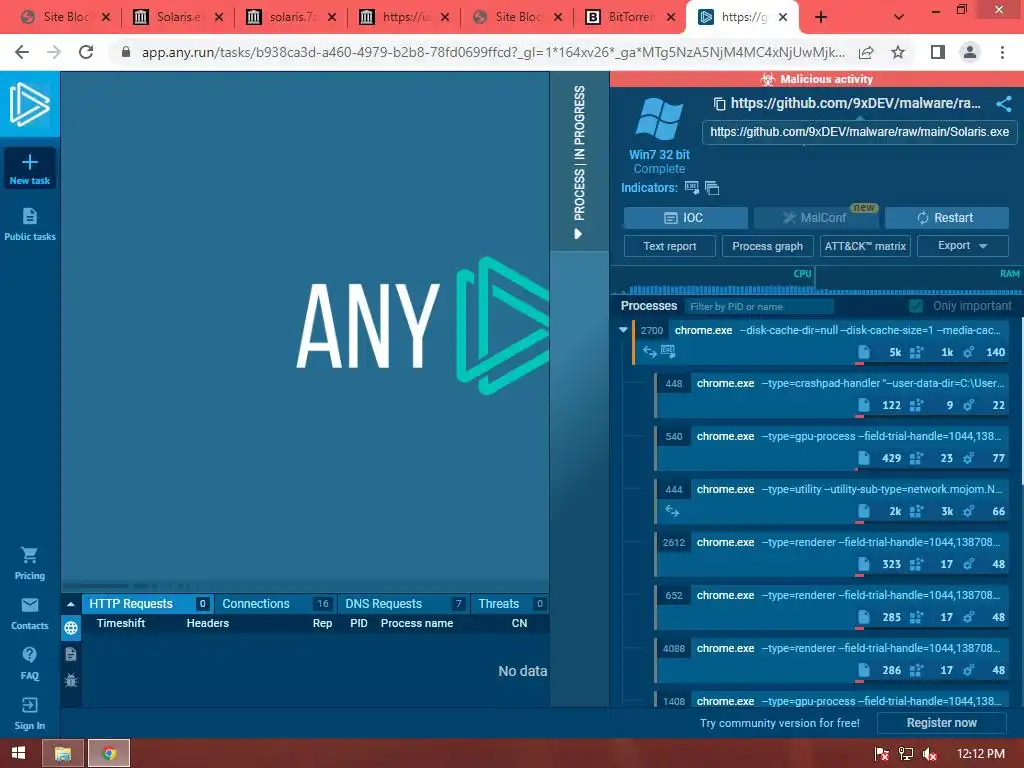
Task: Switch to DNS Requests tab
Action: pyautogui.click(x=404, y=604)
